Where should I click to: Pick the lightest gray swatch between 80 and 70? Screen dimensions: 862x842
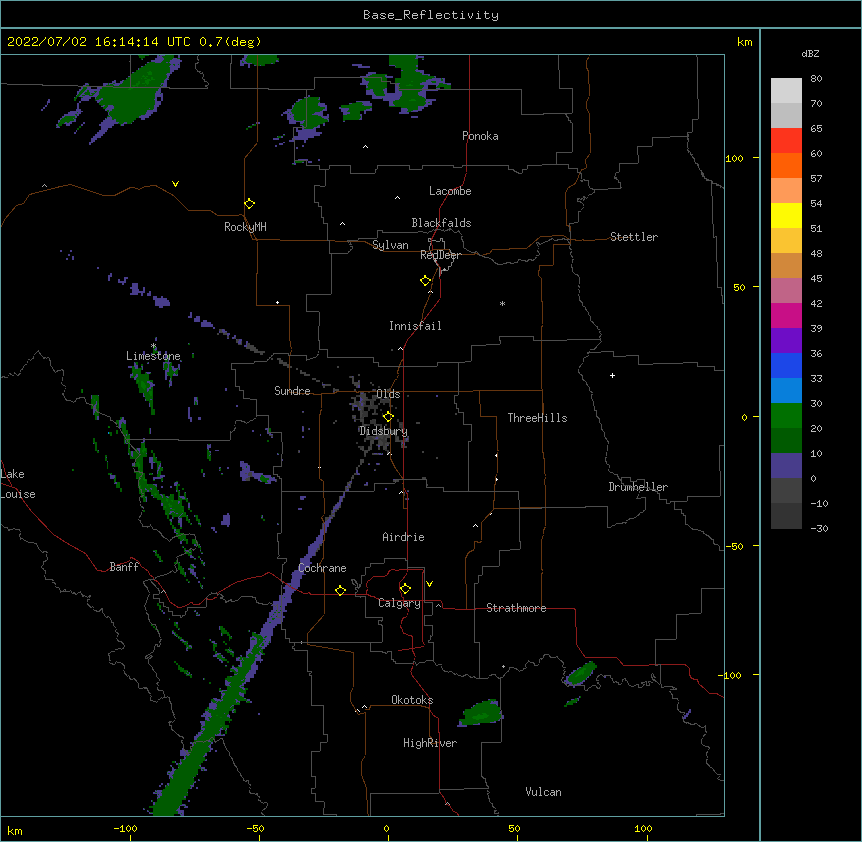[786, 91]
